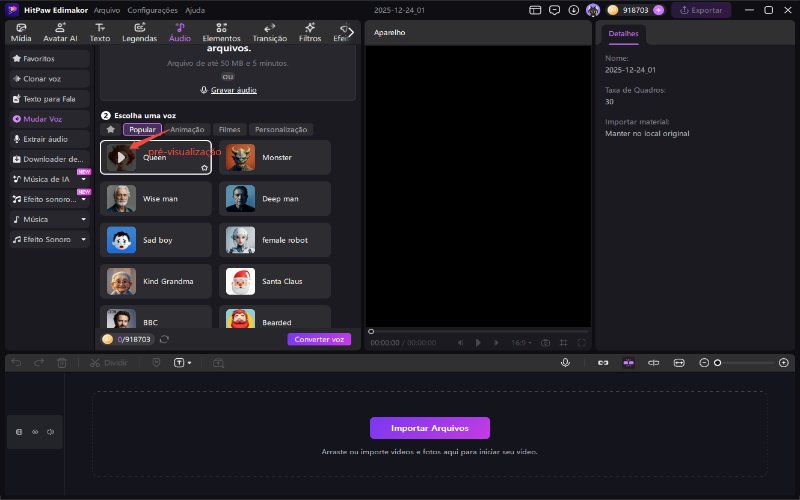This screenshot has height=500, width=800.
Task: Select the Animação voice category
Action: (x=187, y=130)
